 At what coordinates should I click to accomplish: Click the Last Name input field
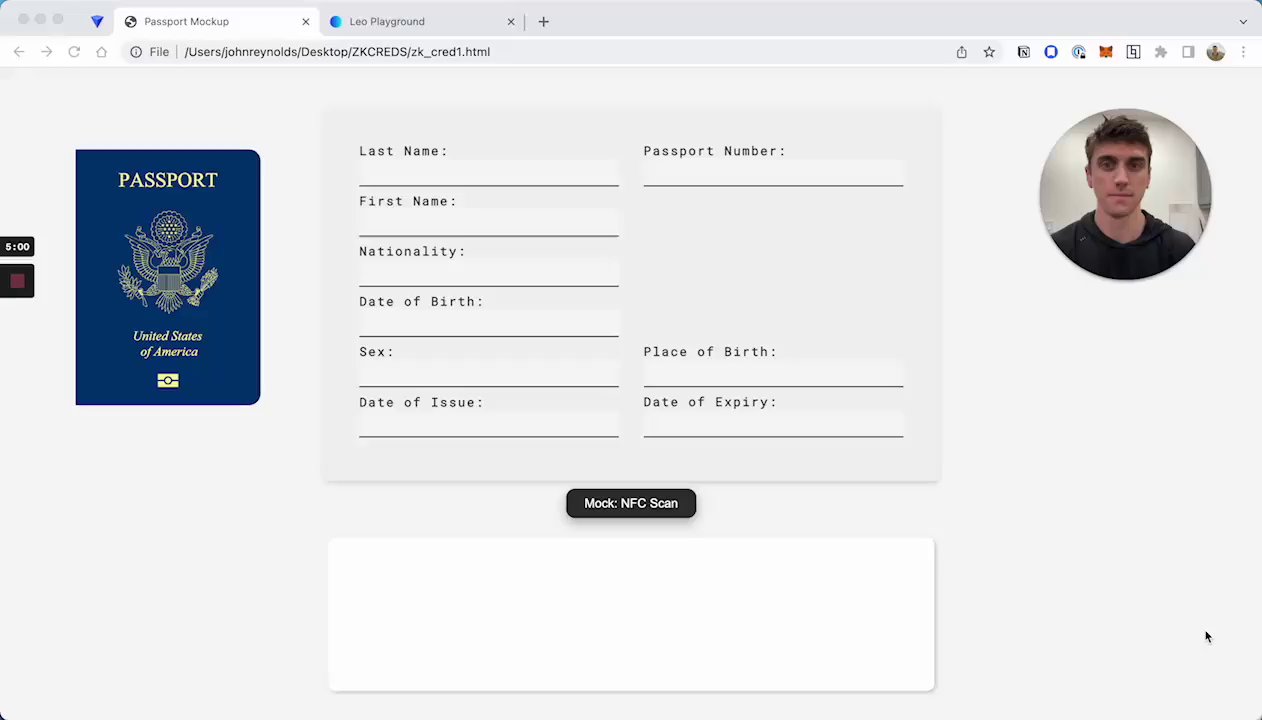488,174
